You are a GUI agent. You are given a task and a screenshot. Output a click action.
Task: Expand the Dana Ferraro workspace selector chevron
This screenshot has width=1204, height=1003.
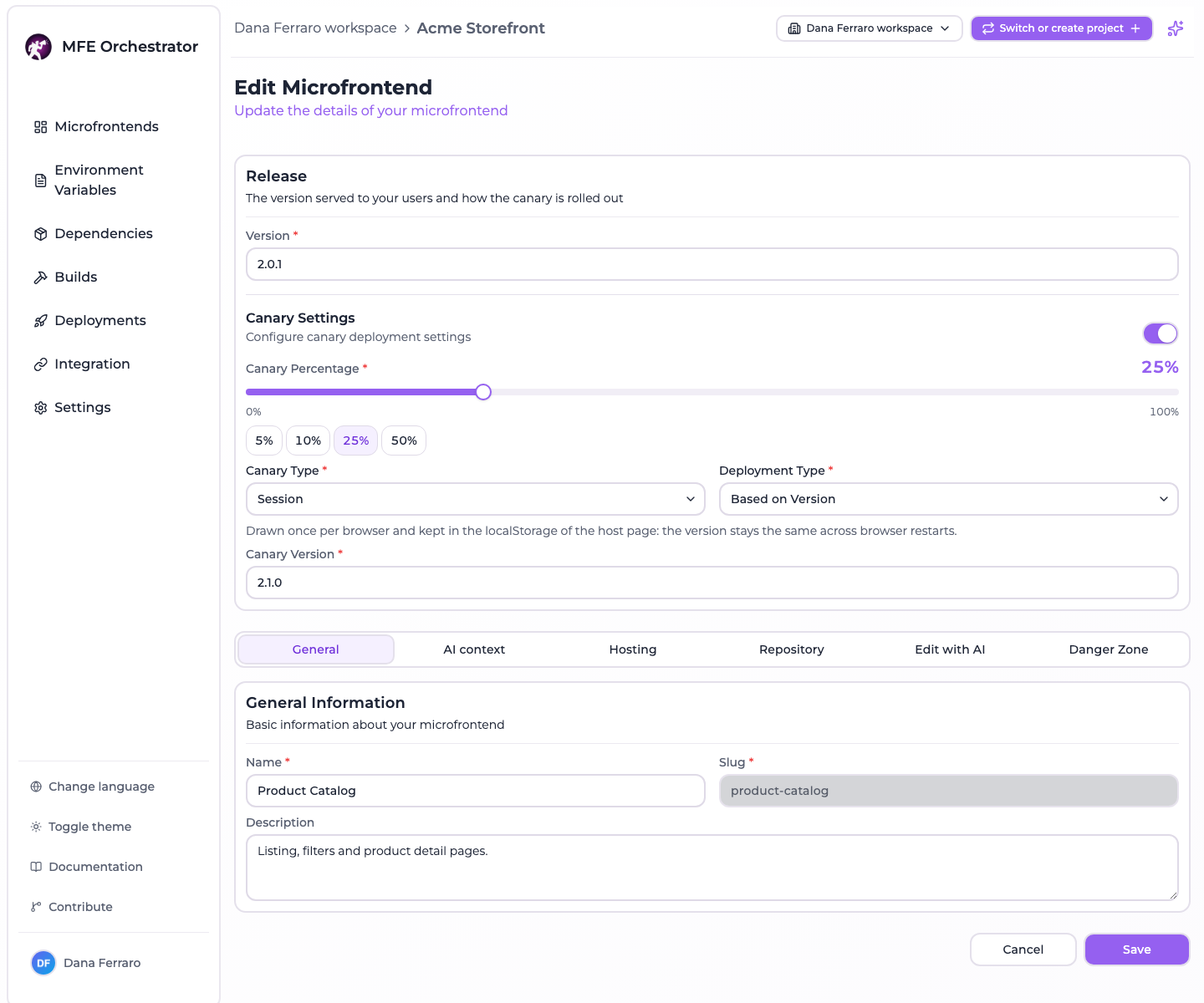(x=945, y=28)
